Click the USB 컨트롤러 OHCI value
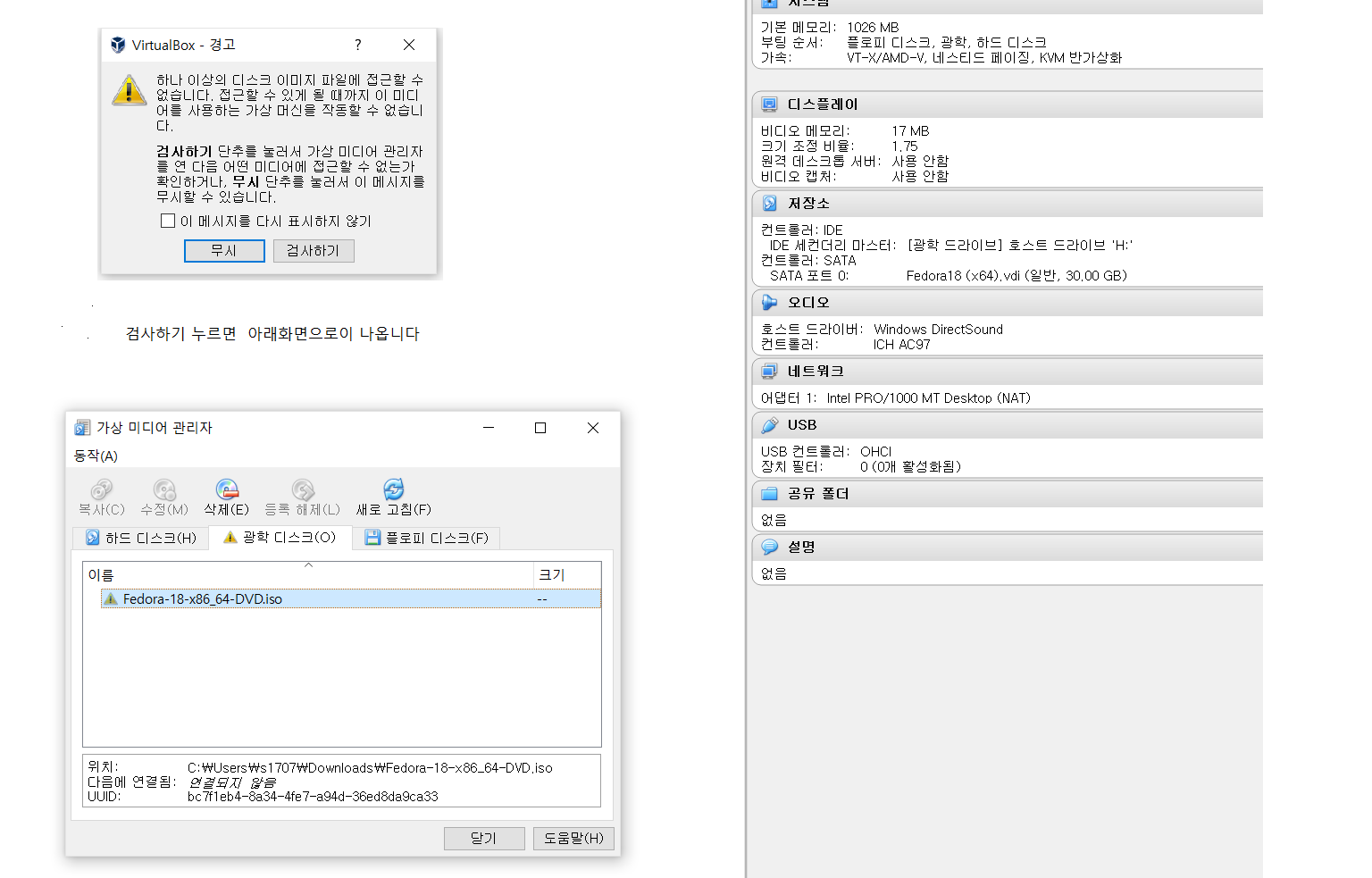Image resolution: width=1372 pixels, height=878 pixels. [x=875, y=452]
